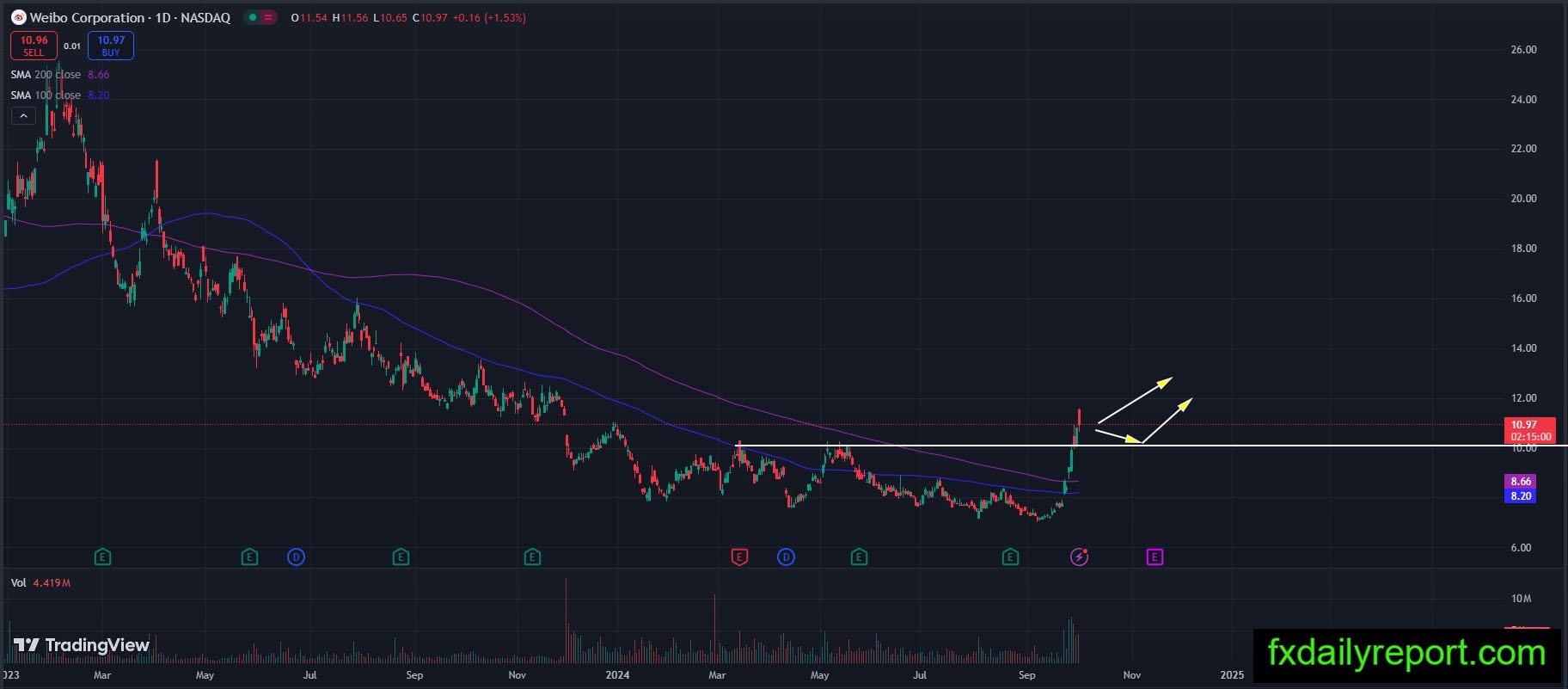Click the +0.16 (+1.53%) change value

(490, 18)
